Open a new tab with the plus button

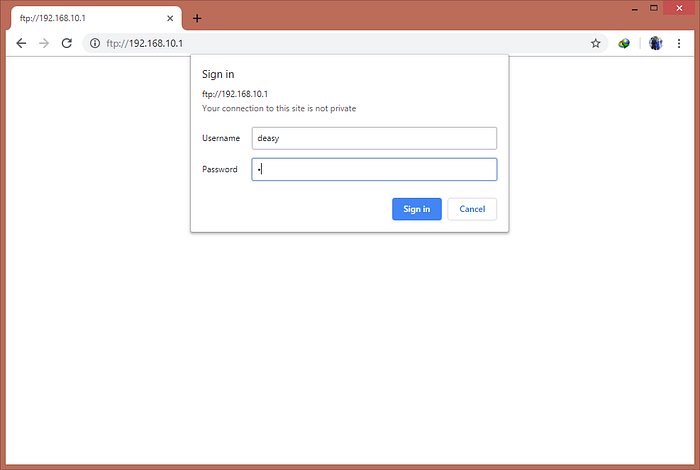click(x=197, y=18)
